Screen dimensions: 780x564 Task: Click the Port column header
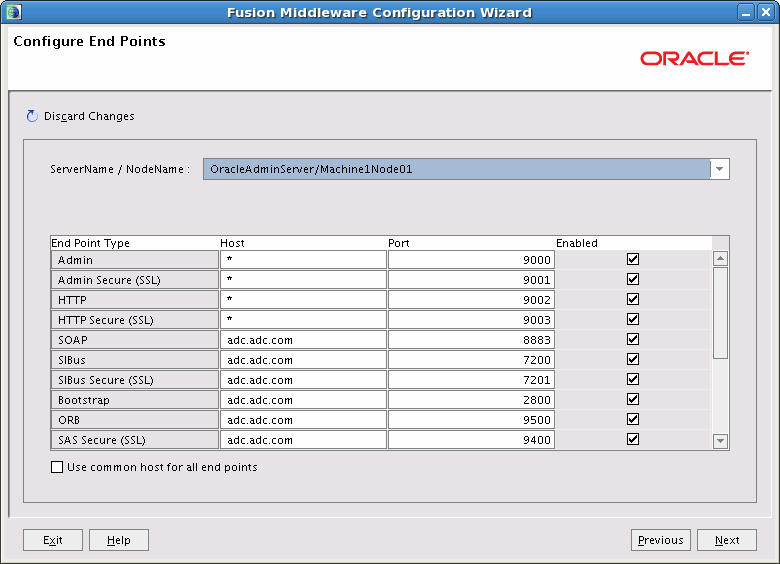click(x=471, y=243)
